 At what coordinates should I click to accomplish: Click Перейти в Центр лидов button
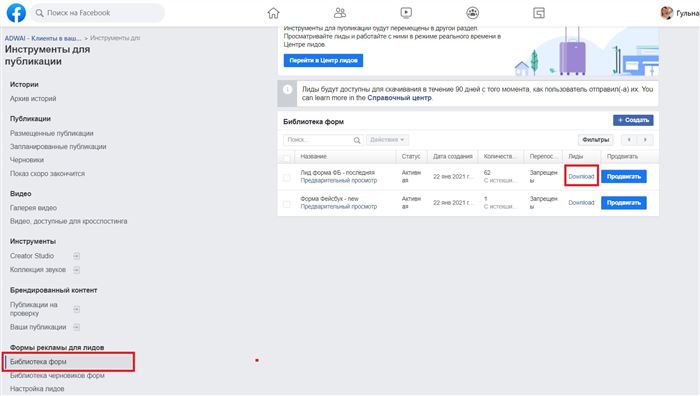pyautogui.click(x=323, y=60)
